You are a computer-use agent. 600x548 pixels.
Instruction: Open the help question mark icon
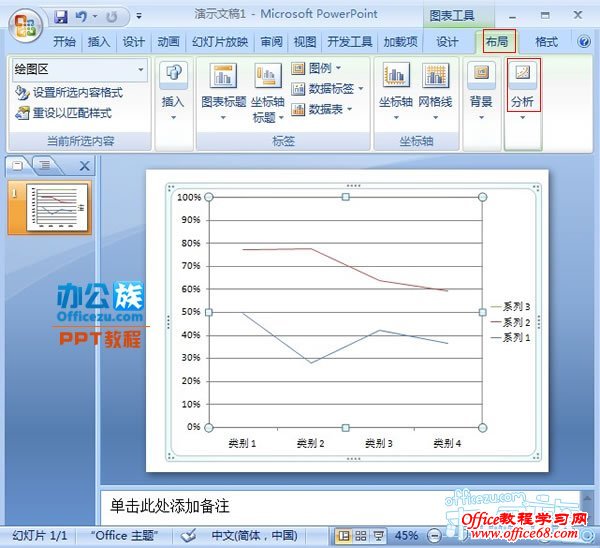pyautogui.click(x=585, y=42)
